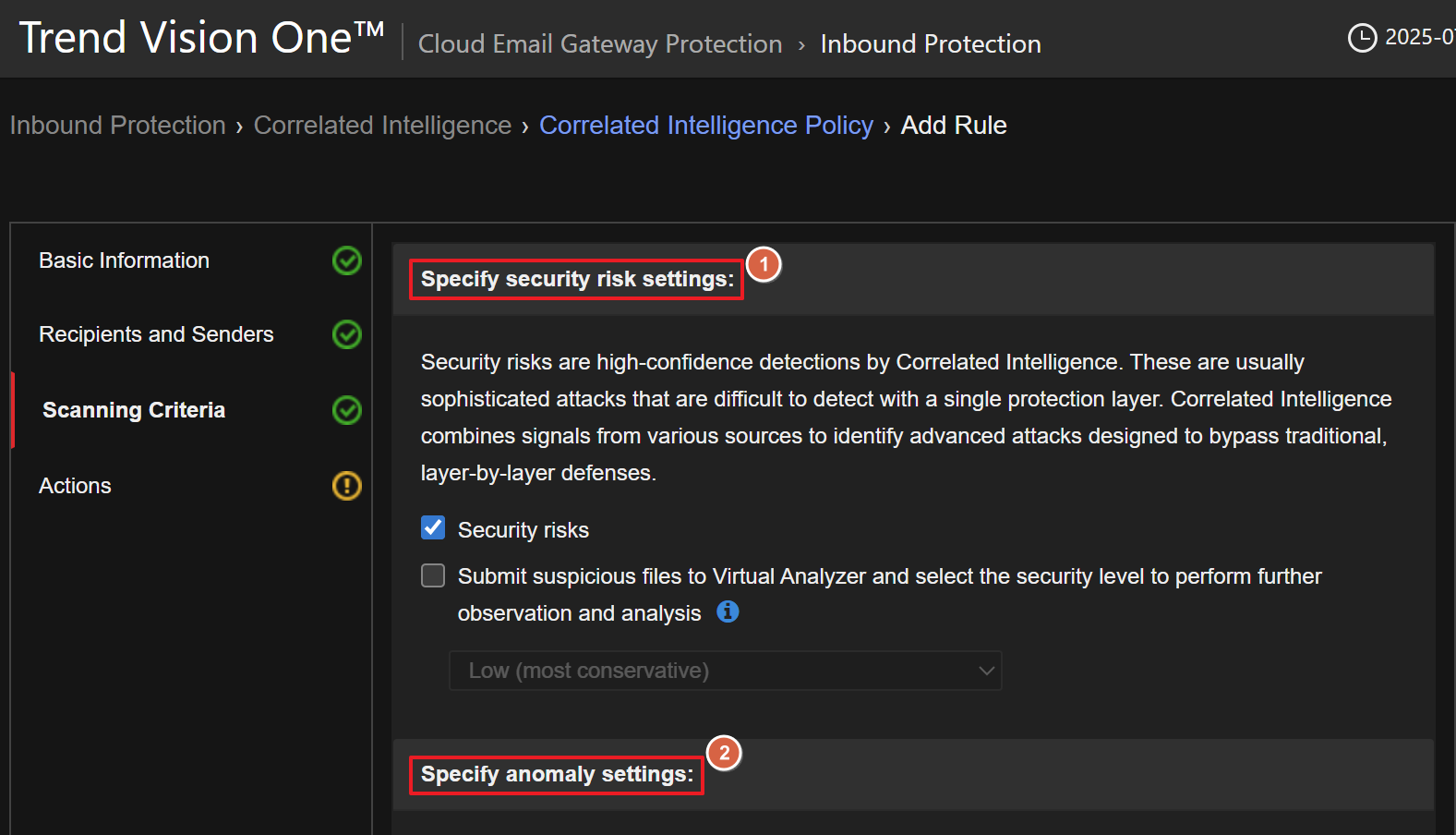Image resolution: width=1456 pixels, height=835 pixels.
Task: Click Cloud Email Gateway Protection in header
Action: pos(600,43)
